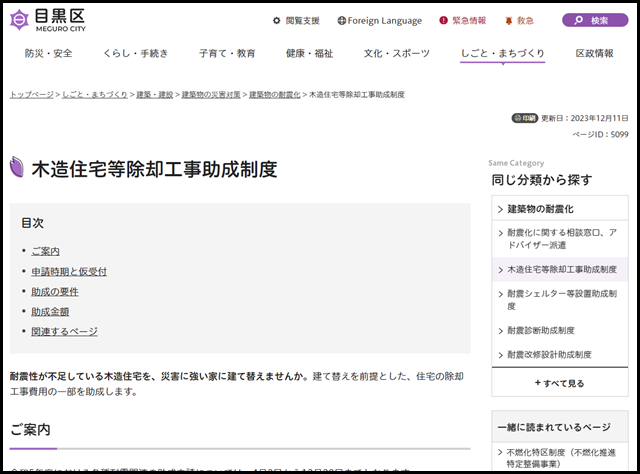640x474 pixels.
Task: Open 建築物の耐震化 sidebar category
Action: click(541, 209)
